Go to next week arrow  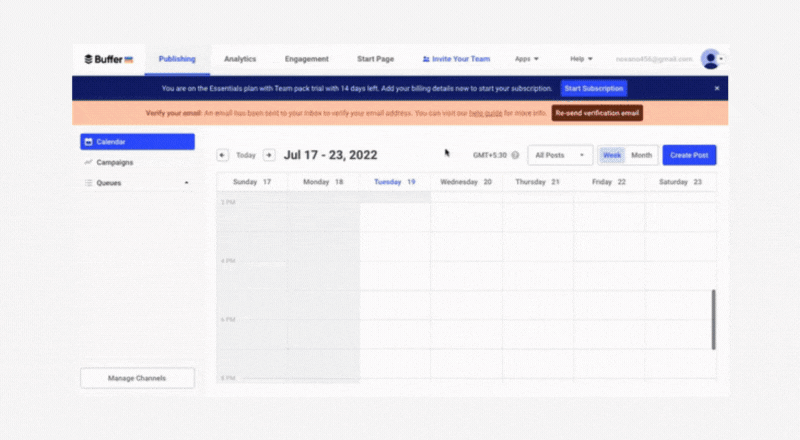269,155
